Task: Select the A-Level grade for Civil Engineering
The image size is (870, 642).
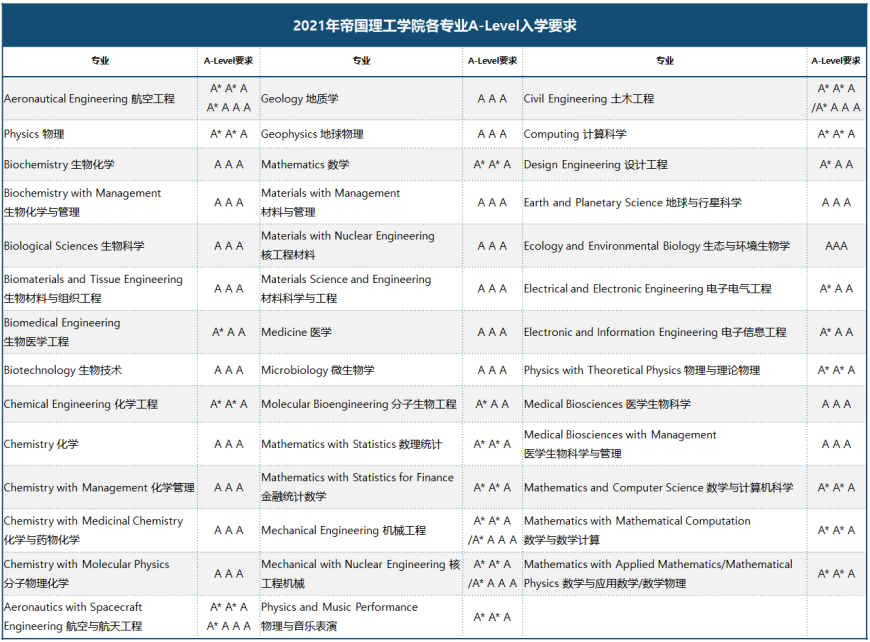Action: [836, 98]
